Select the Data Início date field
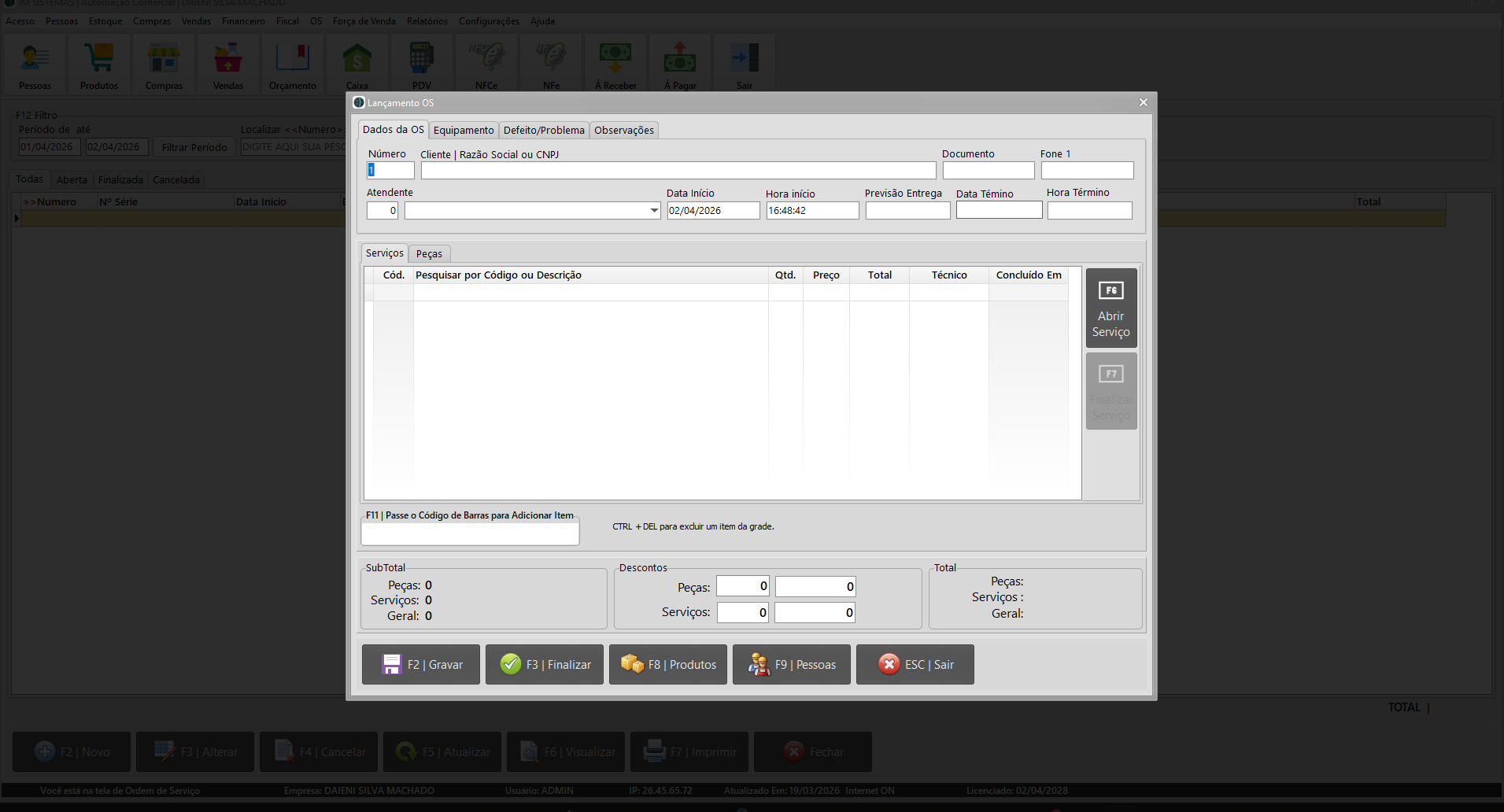 point(713,211)
